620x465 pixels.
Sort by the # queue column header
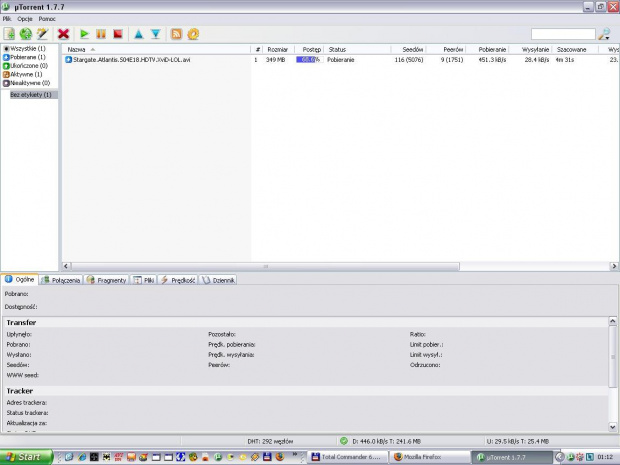(257, 49)
